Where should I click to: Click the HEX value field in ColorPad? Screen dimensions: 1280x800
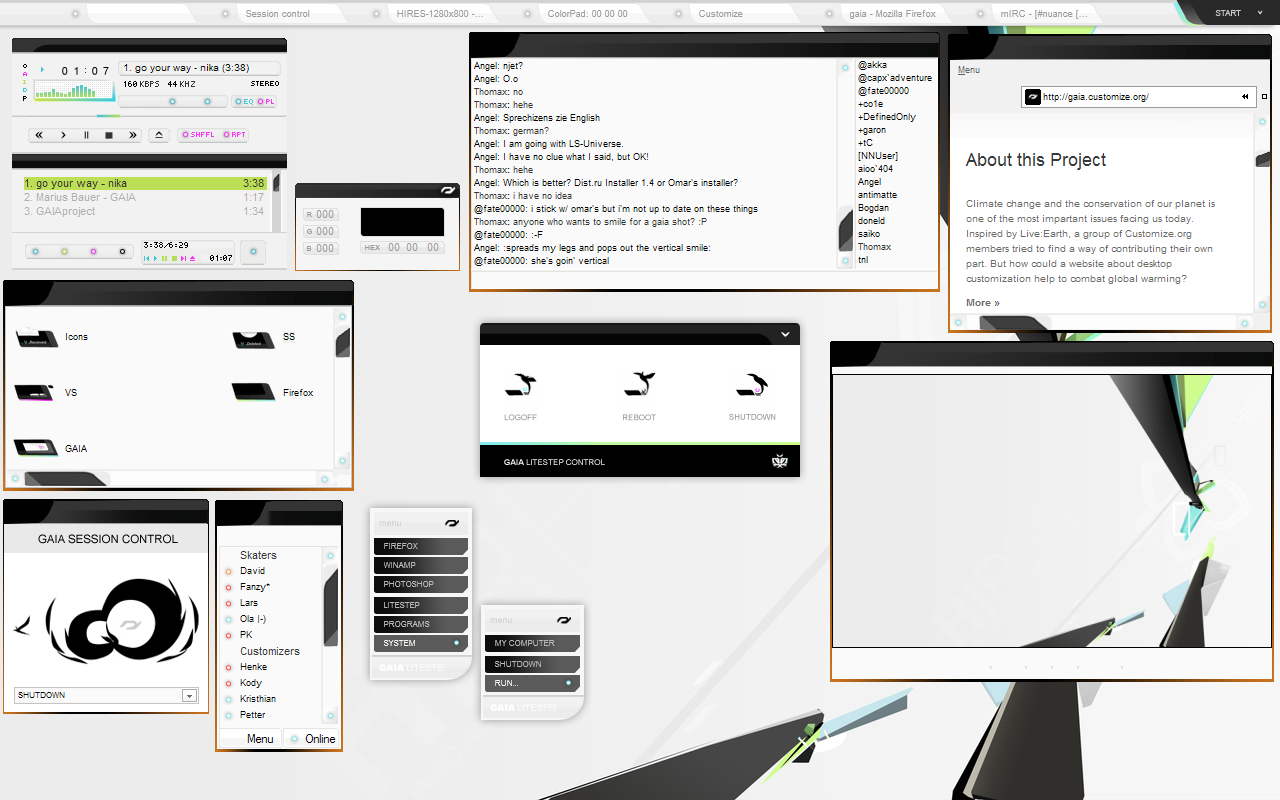pyautogui.click(x=402, y=248)
